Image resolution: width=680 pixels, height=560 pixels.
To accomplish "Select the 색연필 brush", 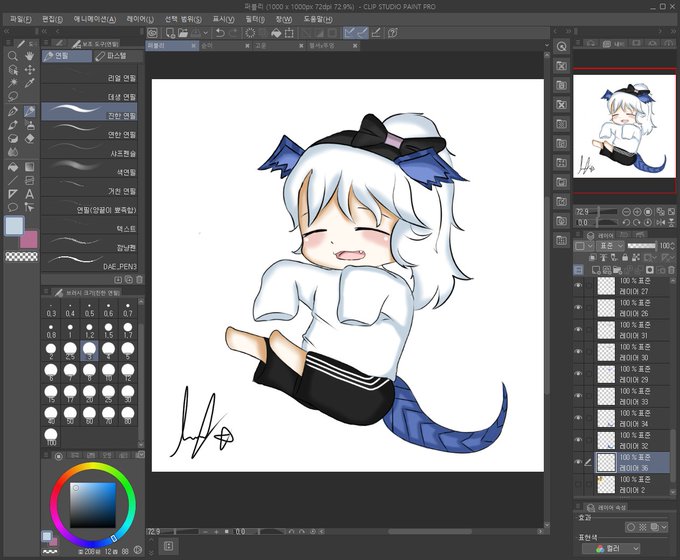I will 89,169.
